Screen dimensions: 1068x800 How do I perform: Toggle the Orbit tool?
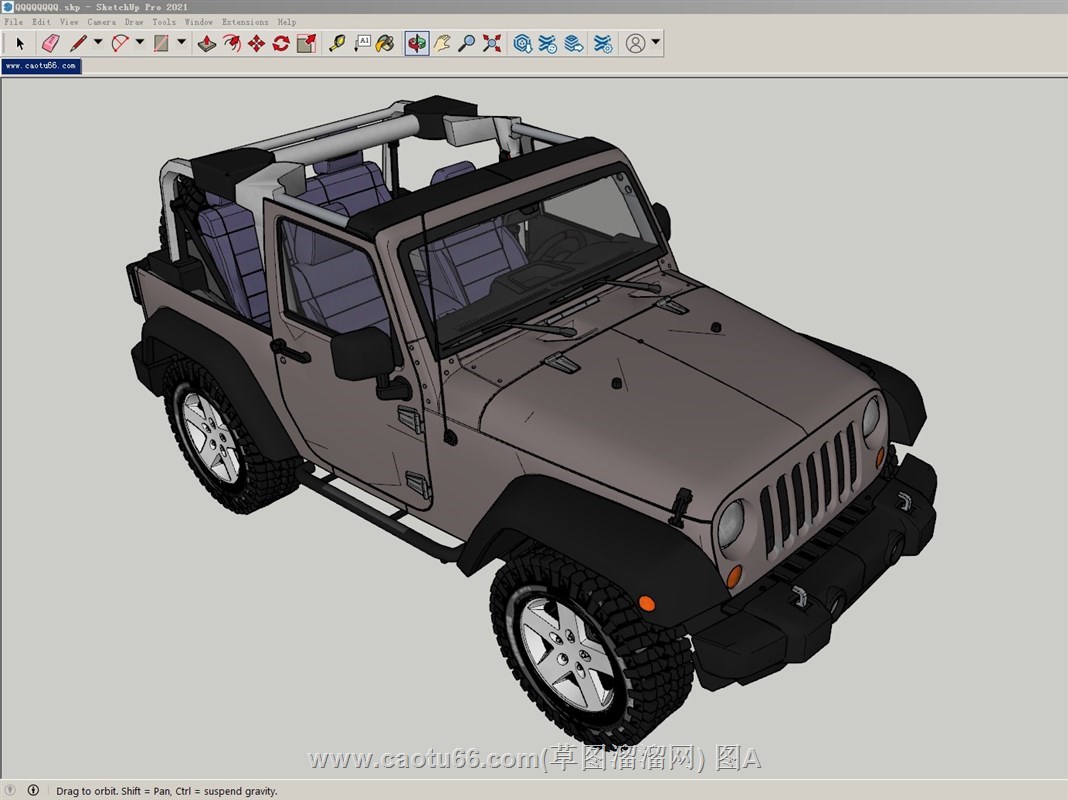point(416,43)
